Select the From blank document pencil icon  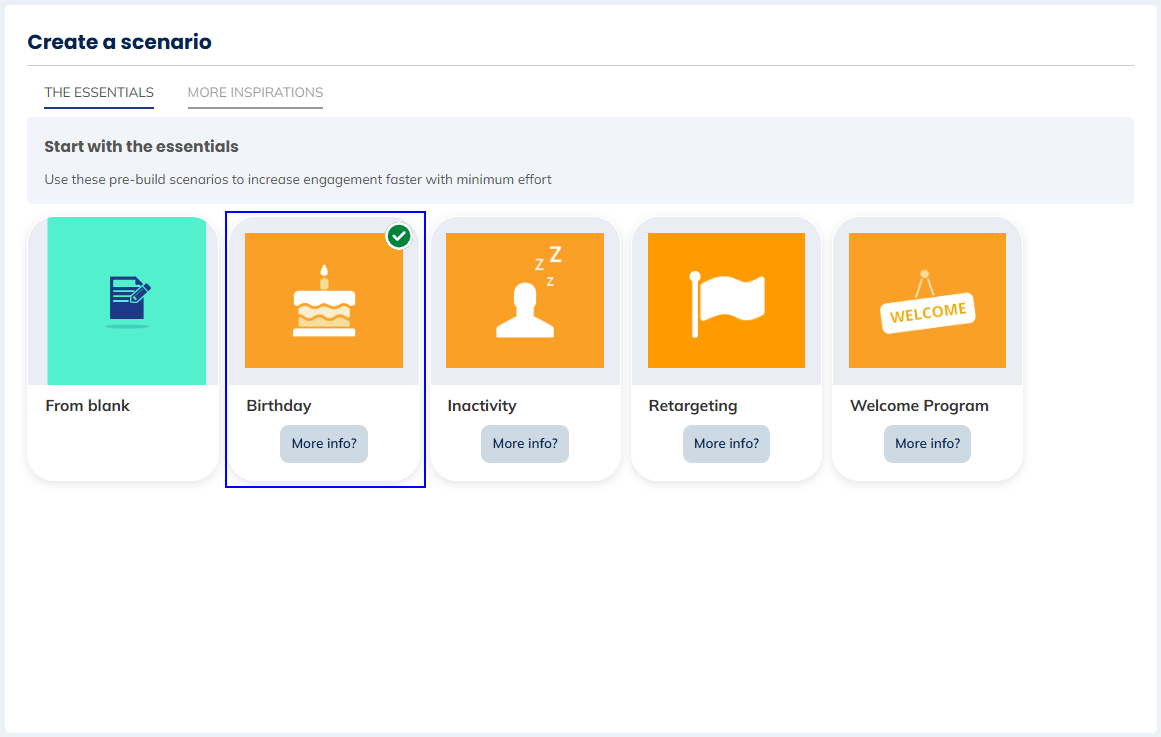[128, 302]
